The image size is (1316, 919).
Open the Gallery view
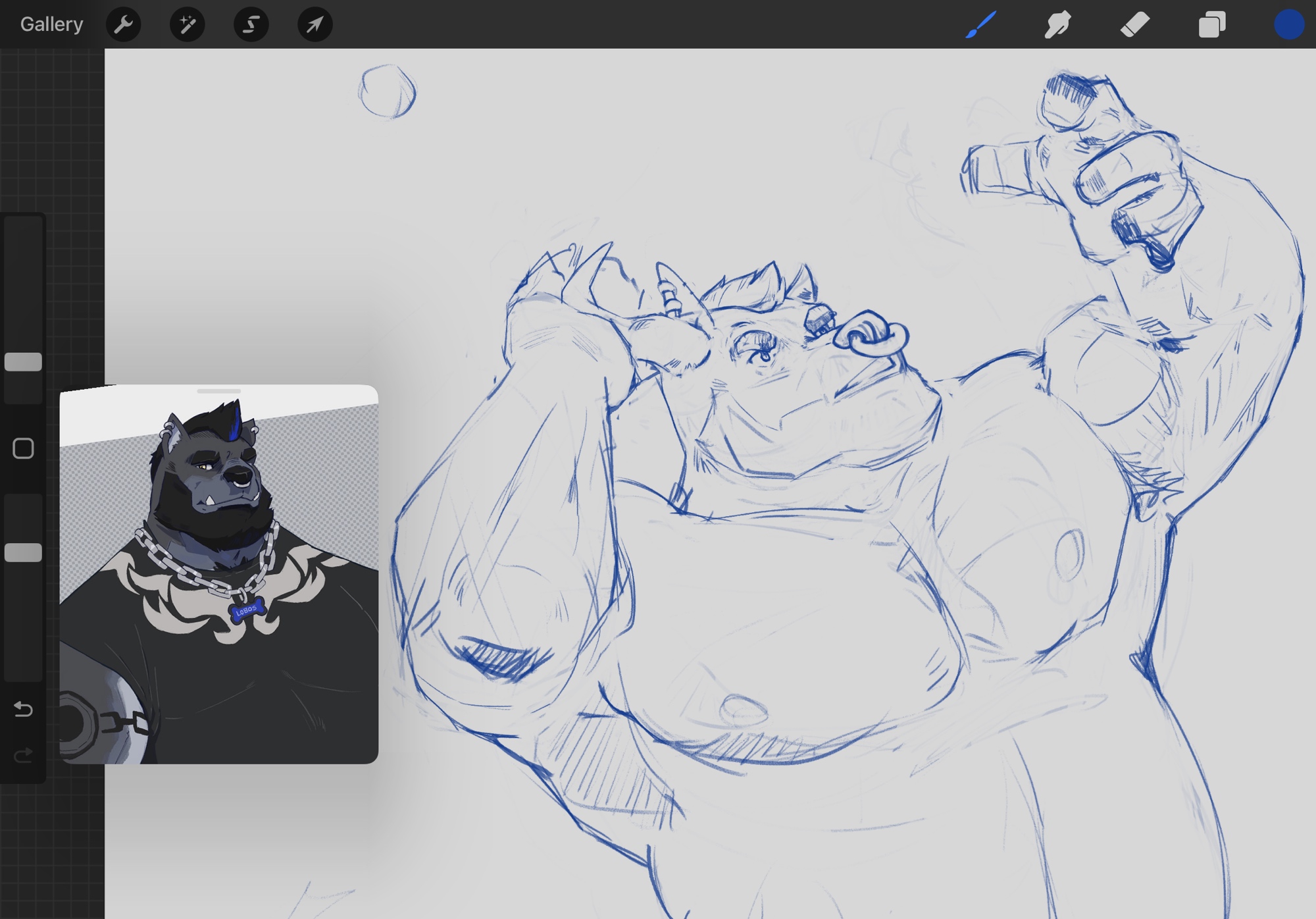point(51,24)
